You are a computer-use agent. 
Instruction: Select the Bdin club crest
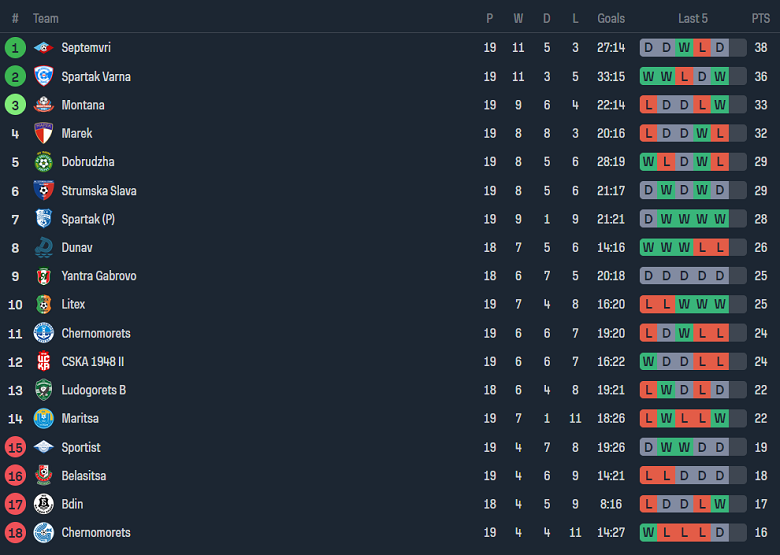43,504
